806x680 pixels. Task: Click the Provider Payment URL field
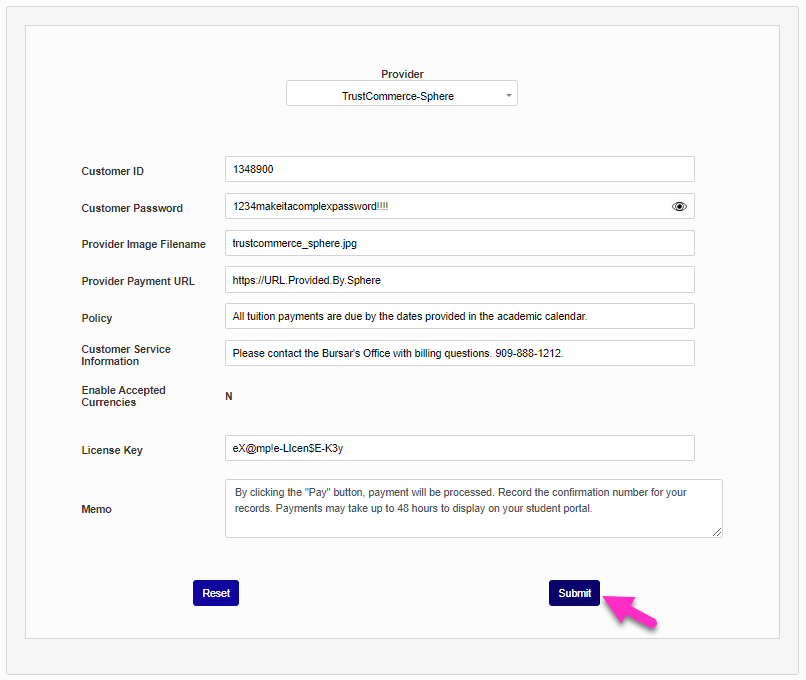[x=460, y=280]
